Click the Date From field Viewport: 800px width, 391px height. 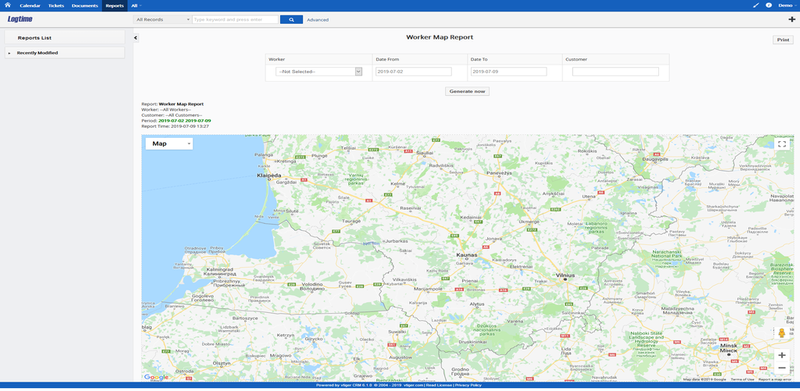tap(414, 71)
